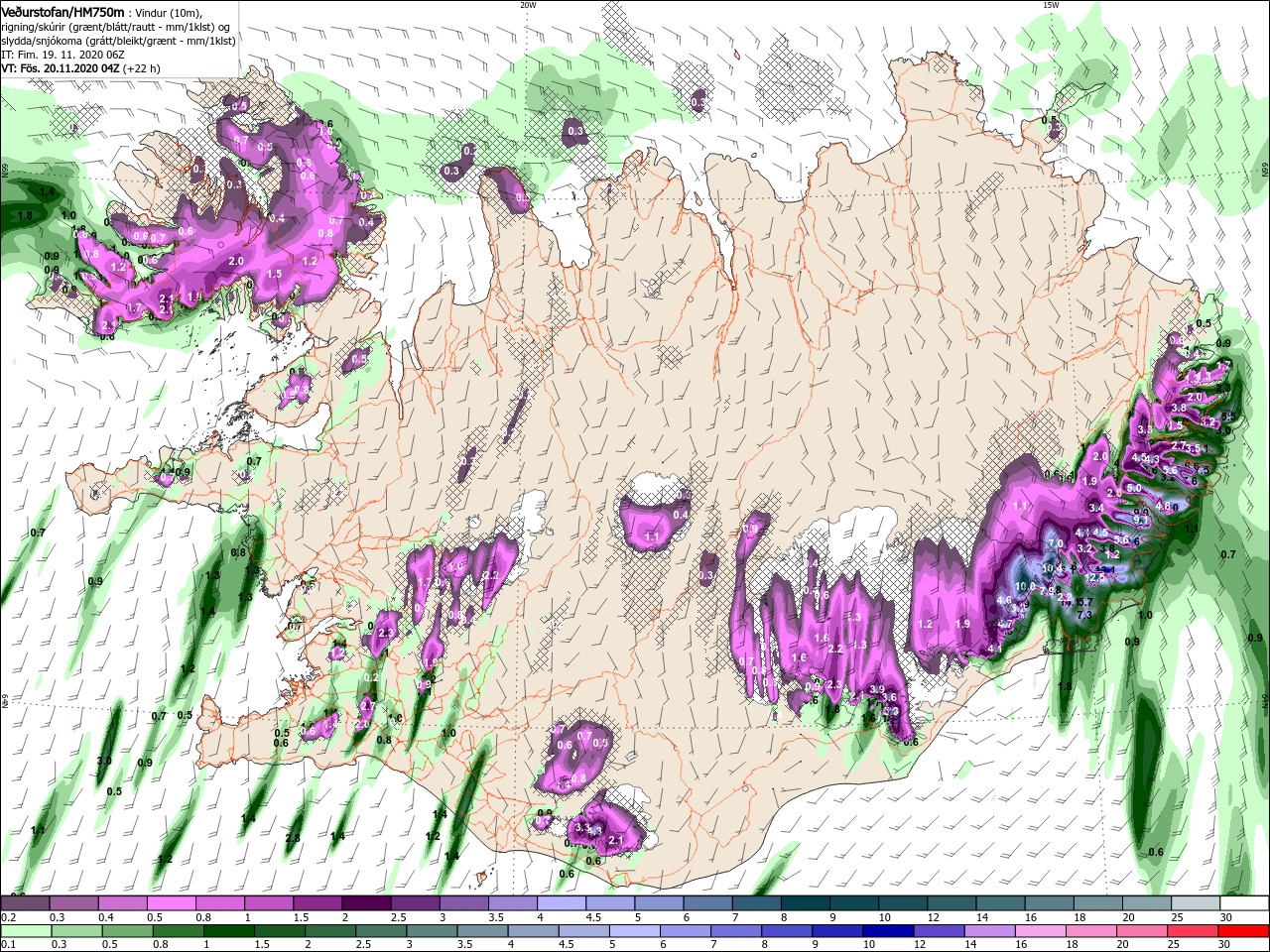The height and width of the screenshot is (952, 1270).
Task: Click the pale grey snow-scale swatch between 25 and 30
Action: (x=1196, y=902)
